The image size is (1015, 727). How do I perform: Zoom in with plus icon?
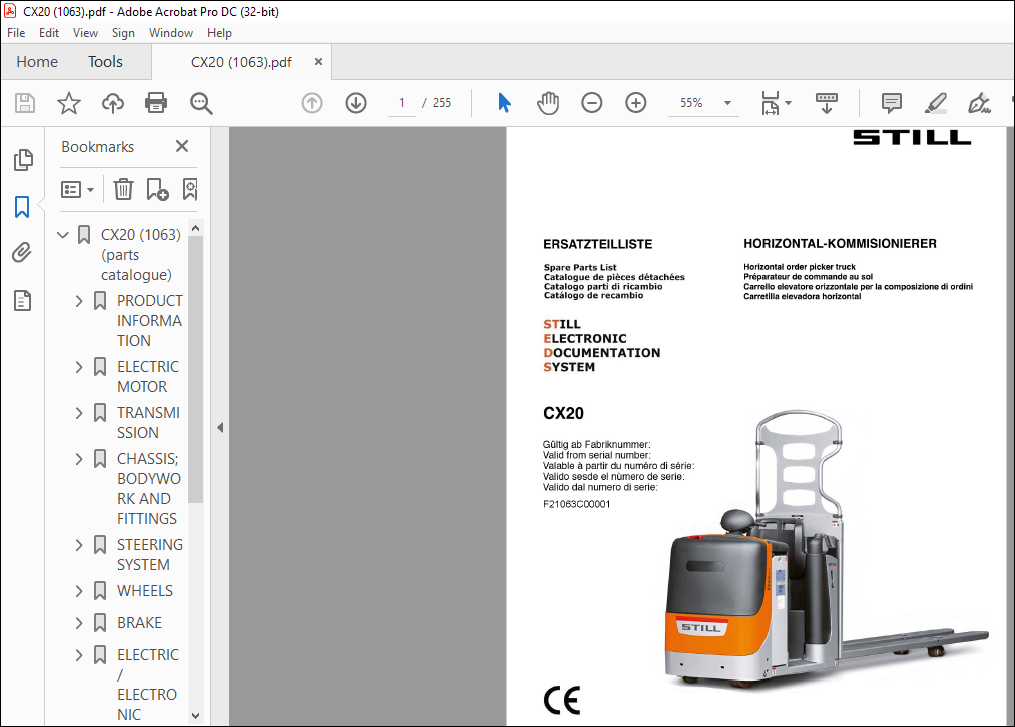(636, 103)
